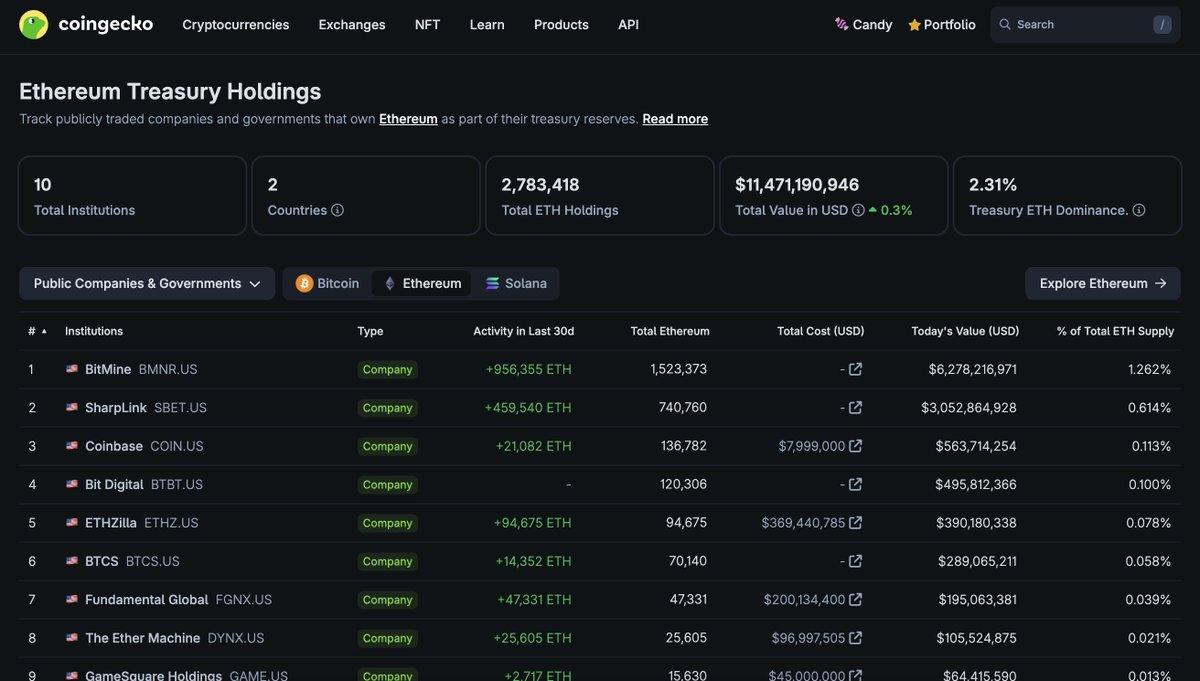The image size is (1200, 681).
Task: Sort by Activity in Last 30d header
Action: 524,331
